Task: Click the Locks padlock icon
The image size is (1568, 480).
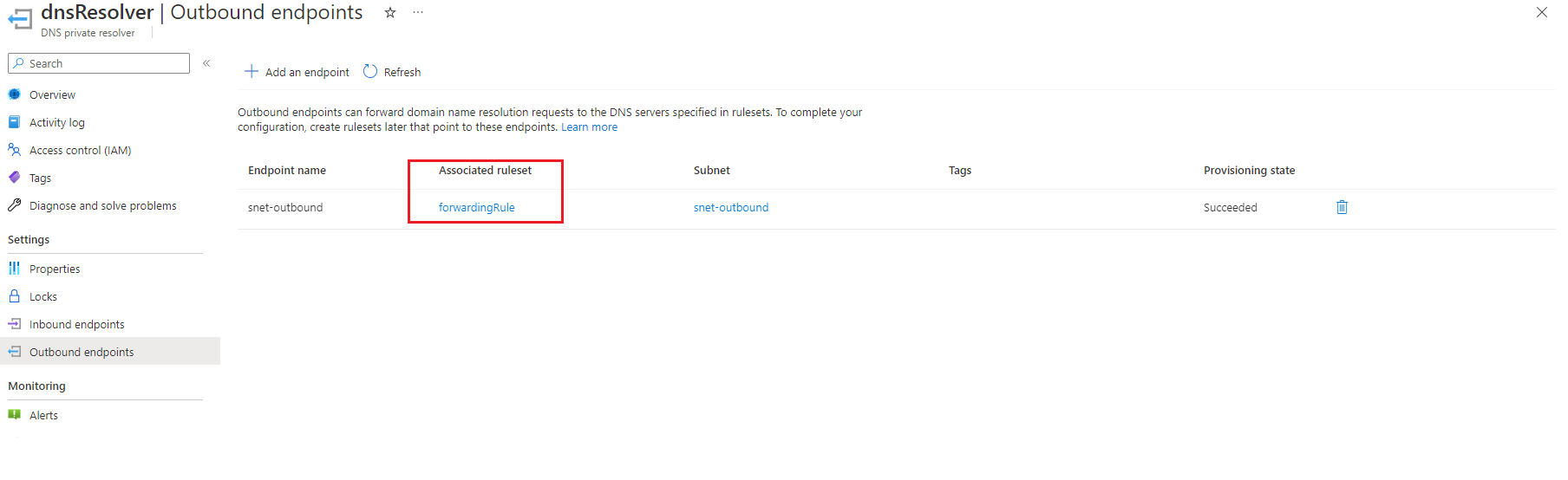Action: 14,296
